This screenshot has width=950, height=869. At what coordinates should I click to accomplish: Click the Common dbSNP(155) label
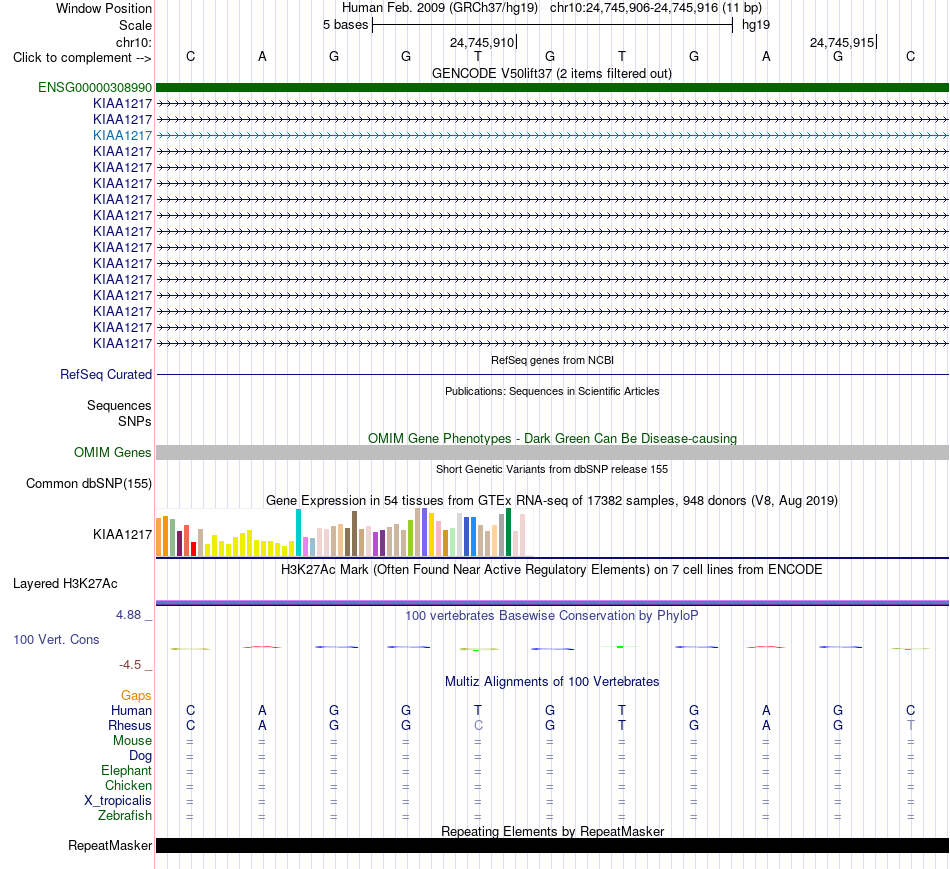click(89, 484)
